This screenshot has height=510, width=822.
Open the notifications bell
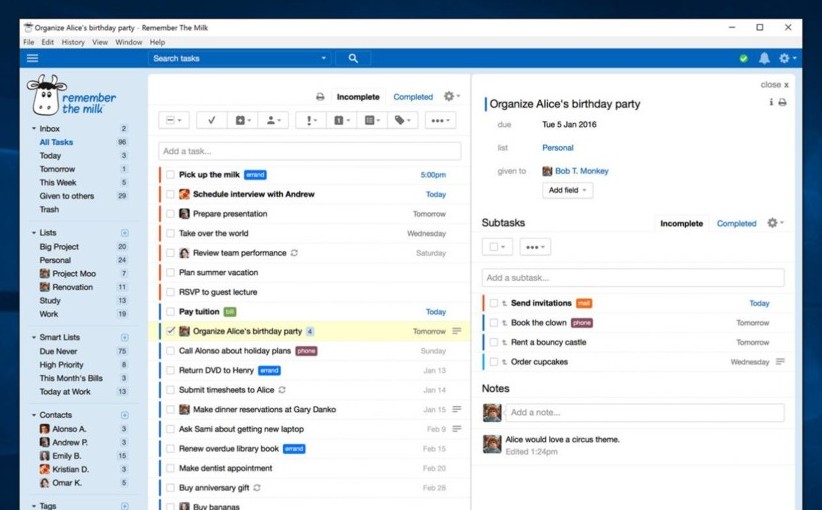pos(764,58)
